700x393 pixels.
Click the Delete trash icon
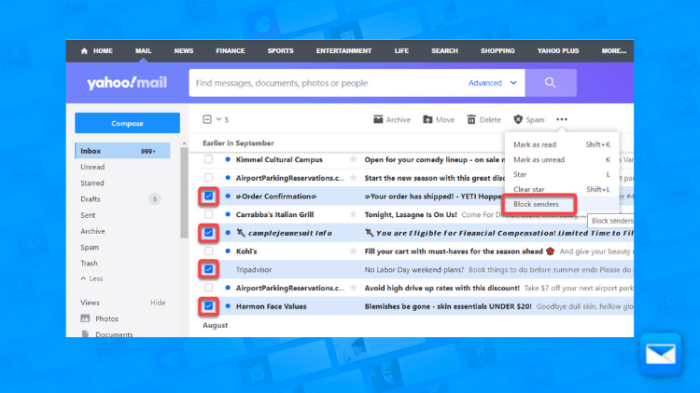point(471,119)
